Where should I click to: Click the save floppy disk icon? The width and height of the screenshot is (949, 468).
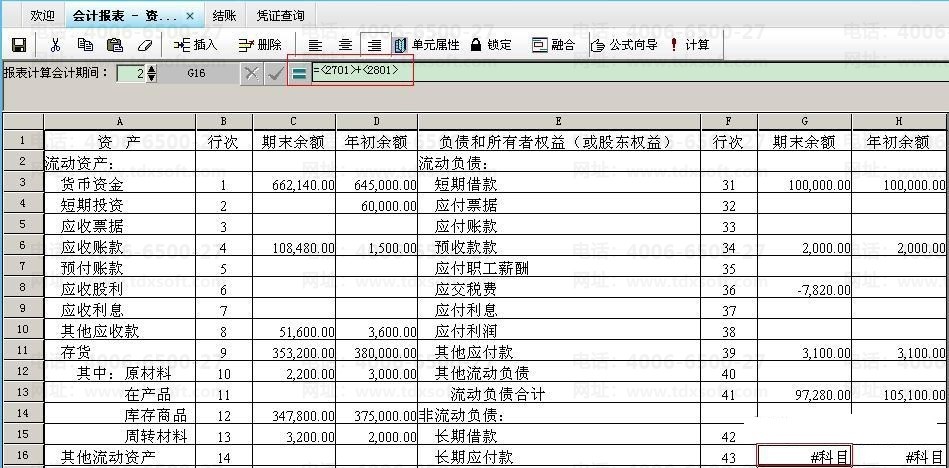coord(18,45)
